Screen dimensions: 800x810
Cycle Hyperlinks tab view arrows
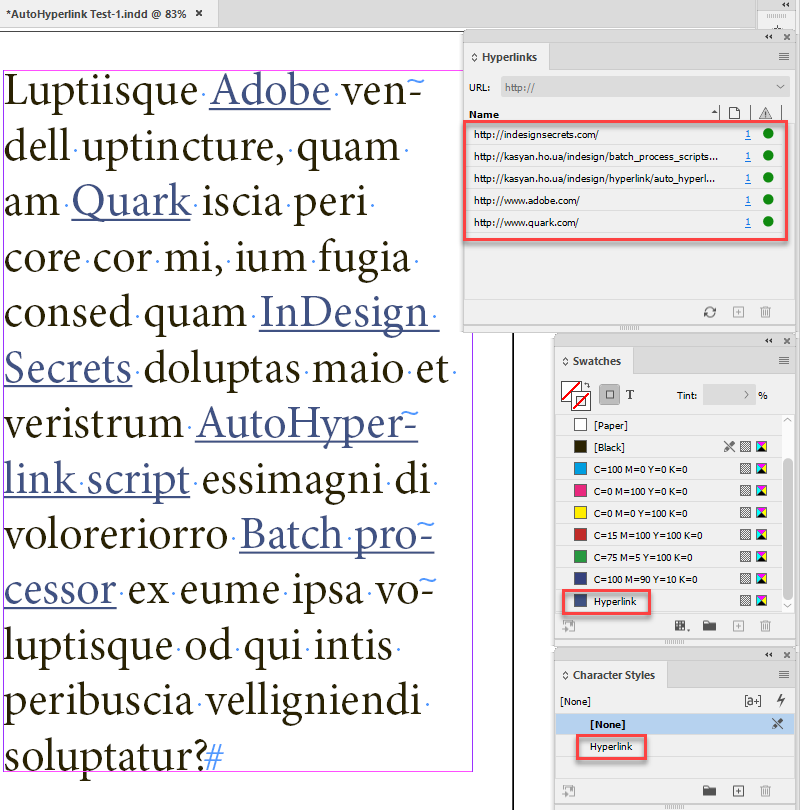[474, 57]
